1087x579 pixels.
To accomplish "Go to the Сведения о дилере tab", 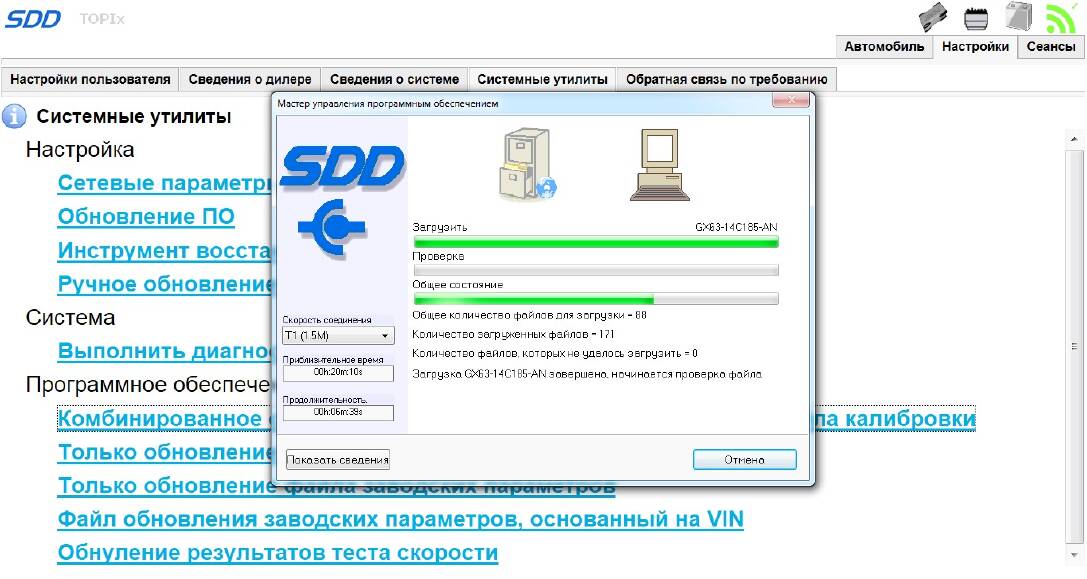I will click(250, 79).
